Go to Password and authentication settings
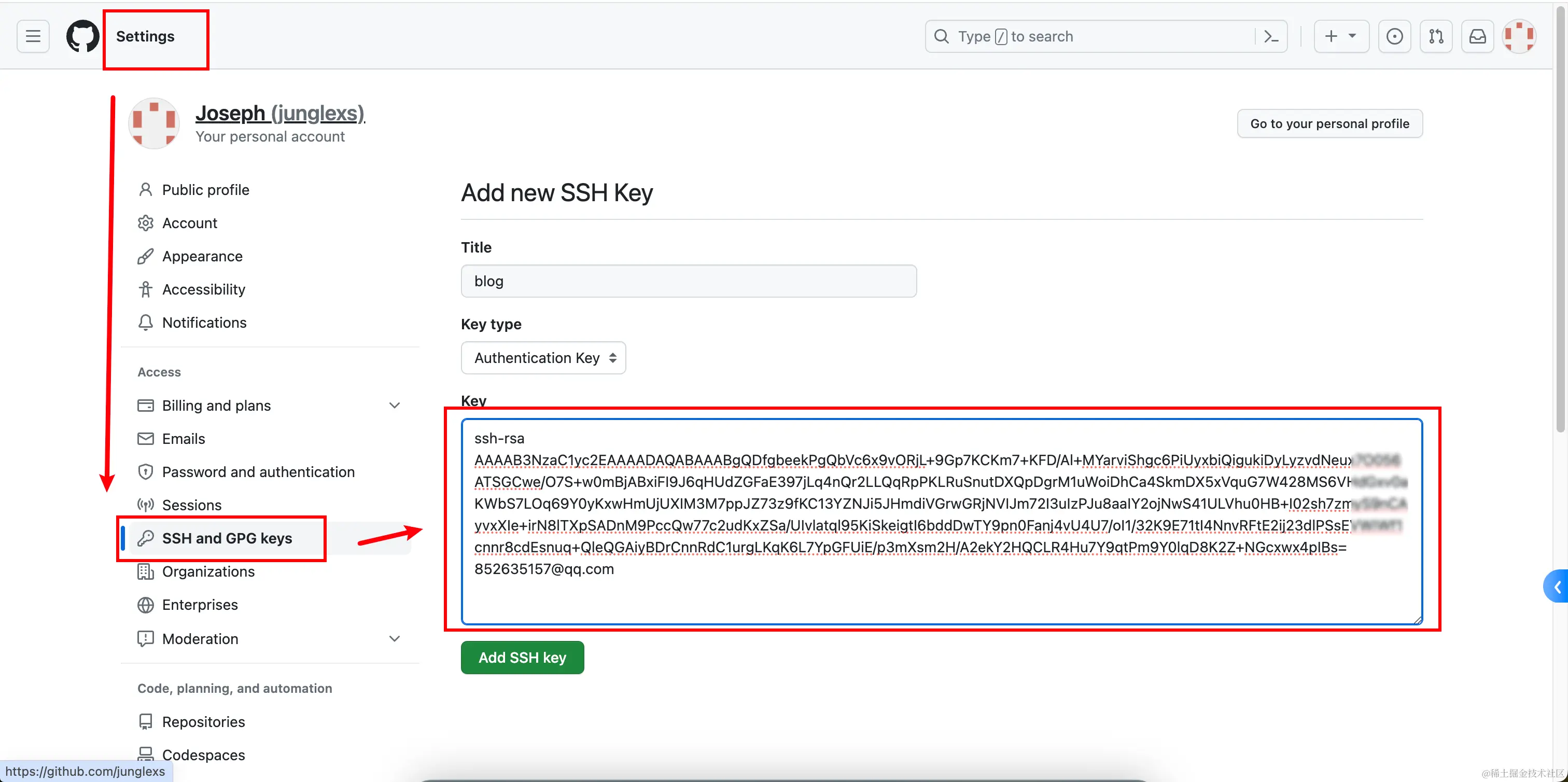The width and height of the screenshot is (1568, 782). tap(258, 471)
